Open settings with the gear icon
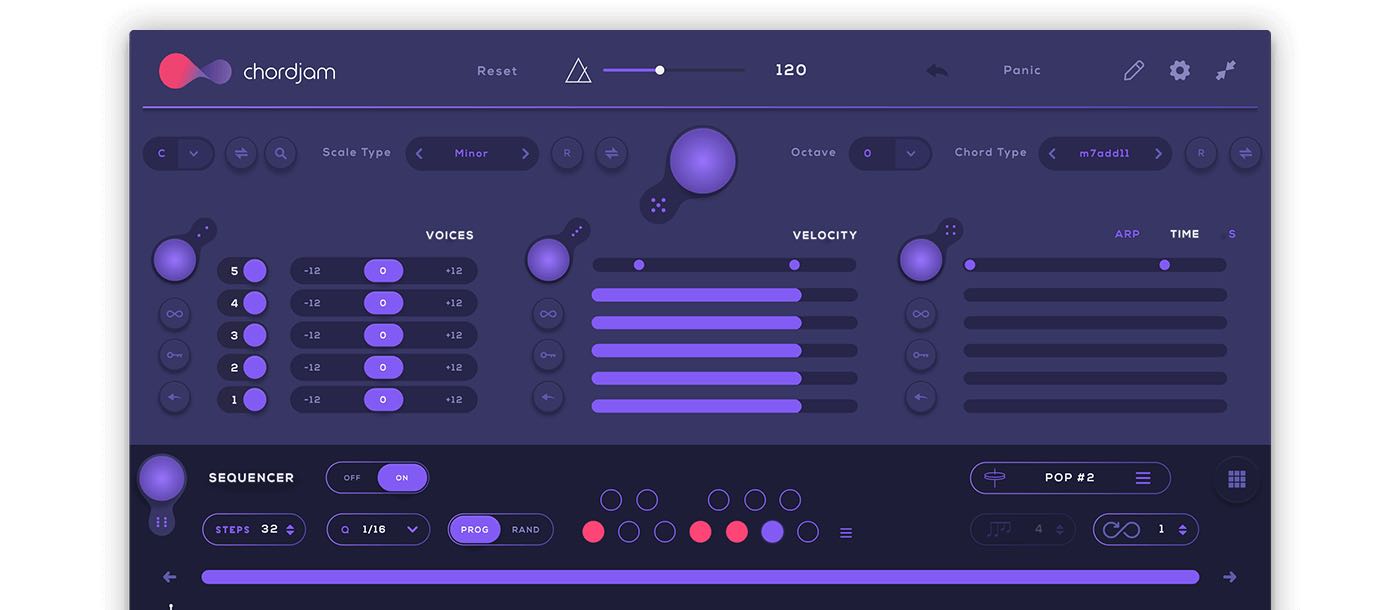 tap(1180, 70)
